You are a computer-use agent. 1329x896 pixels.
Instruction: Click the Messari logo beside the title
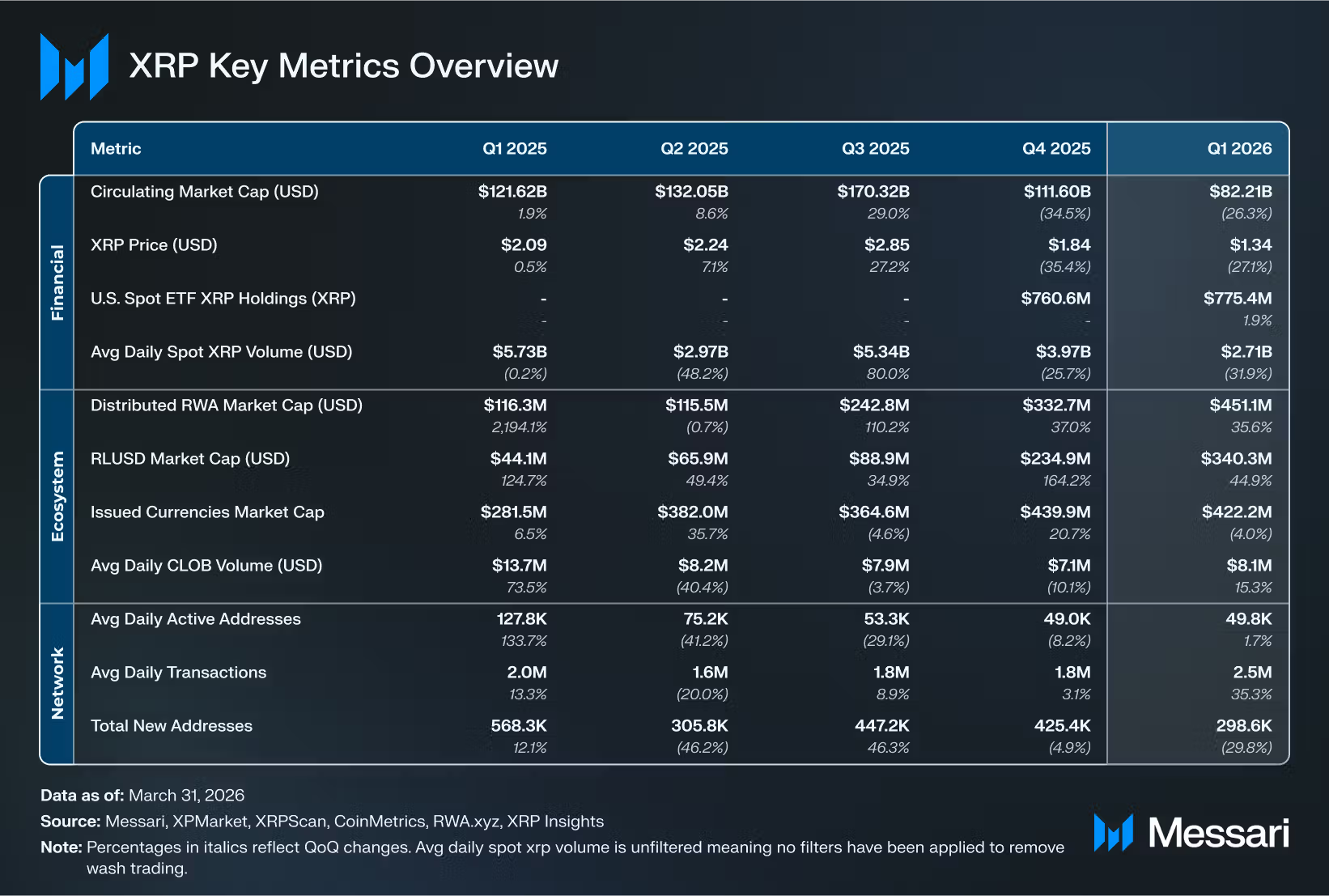point(74,66)
